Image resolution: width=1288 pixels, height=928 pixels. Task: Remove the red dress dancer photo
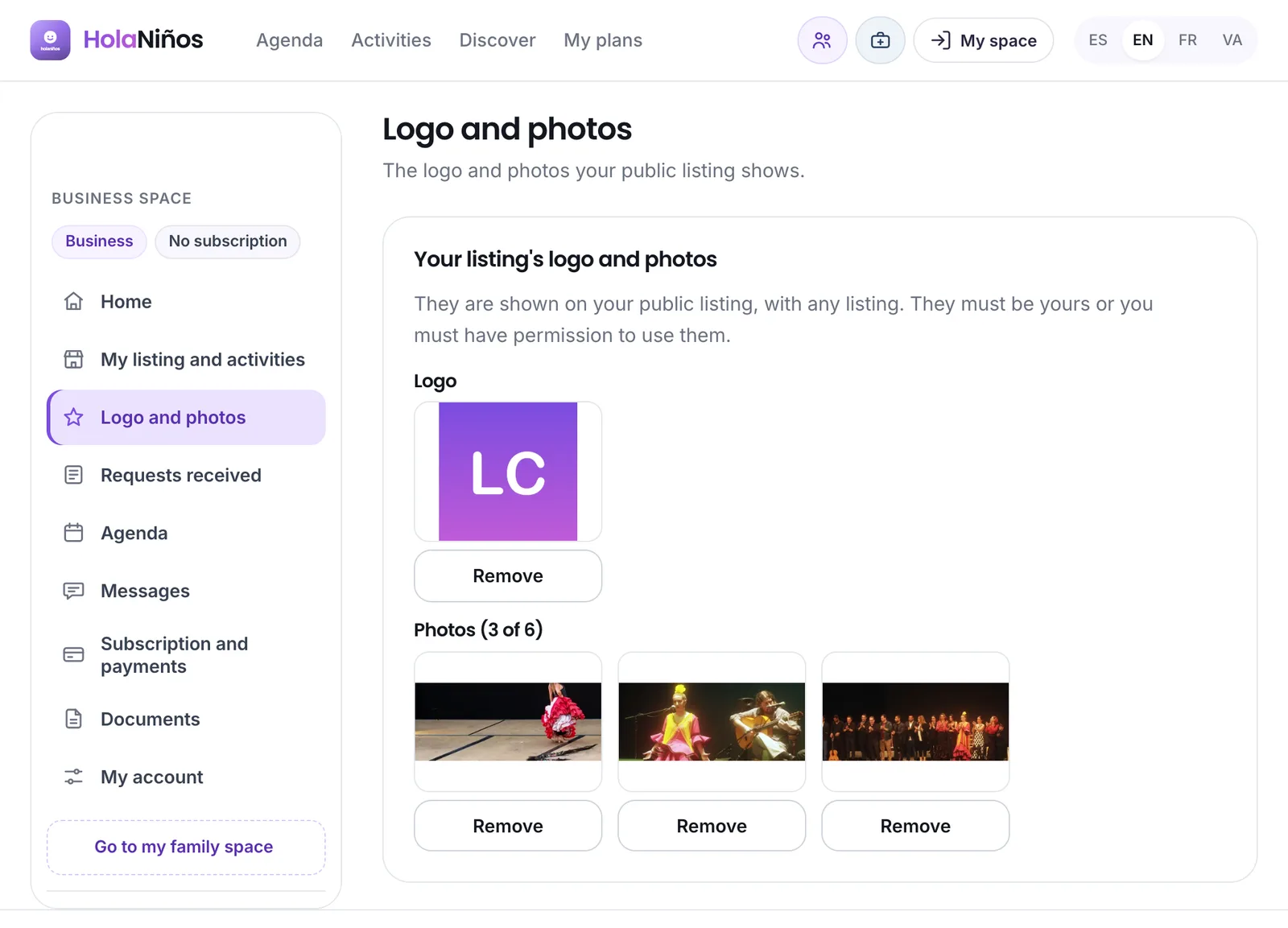pos(508,827)
